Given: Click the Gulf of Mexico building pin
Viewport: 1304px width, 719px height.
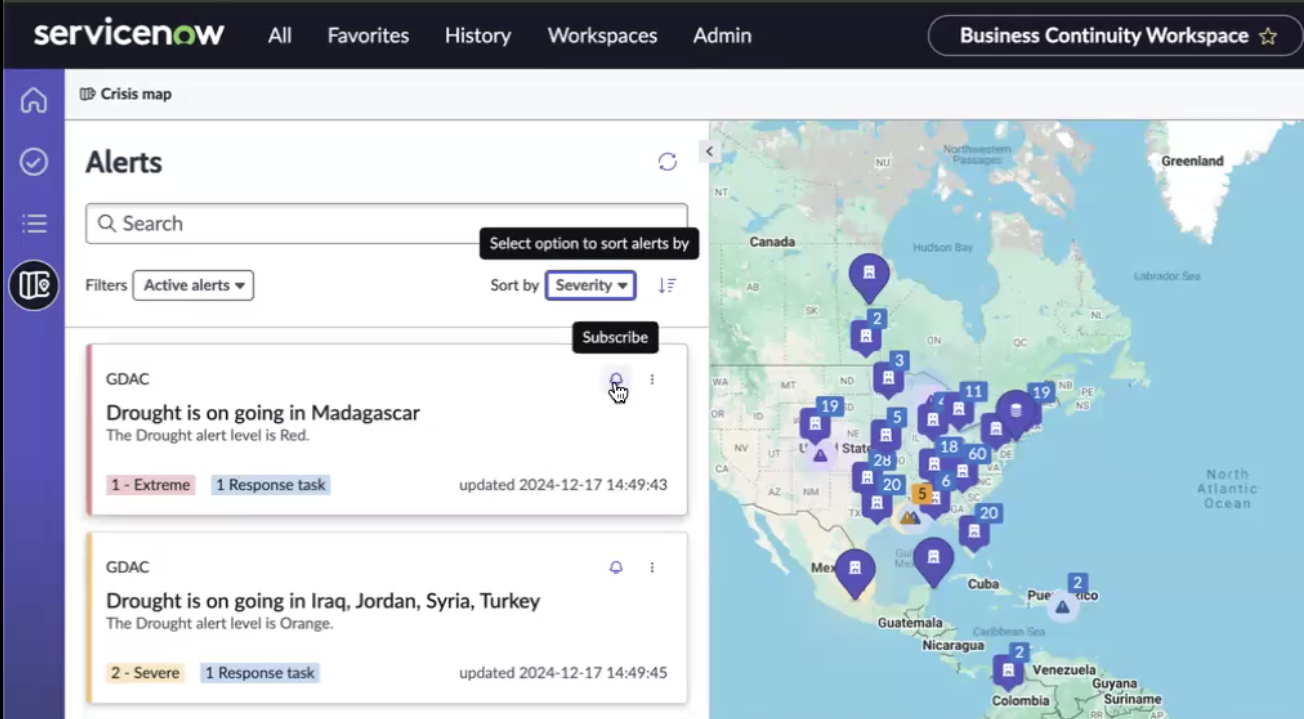Looking at the screenshot, I should pyautogui.click(x=933, y=558).
